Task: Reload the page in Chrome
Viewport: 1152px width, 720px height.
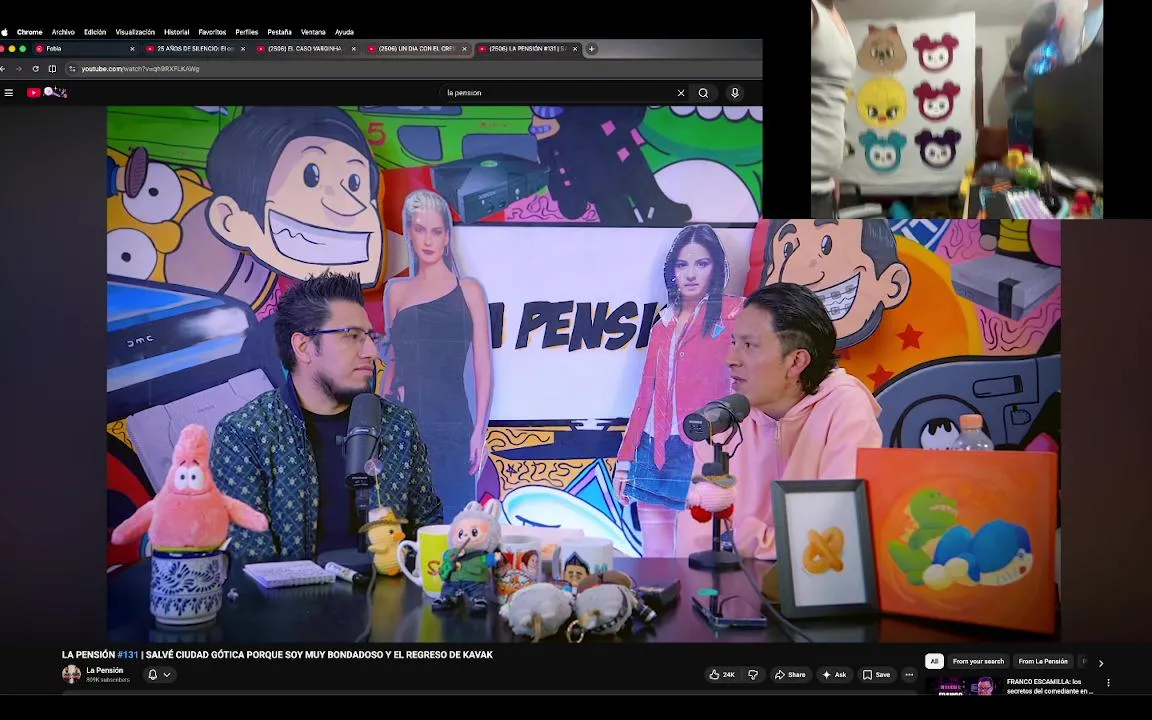Action: [x=35, y=68]
